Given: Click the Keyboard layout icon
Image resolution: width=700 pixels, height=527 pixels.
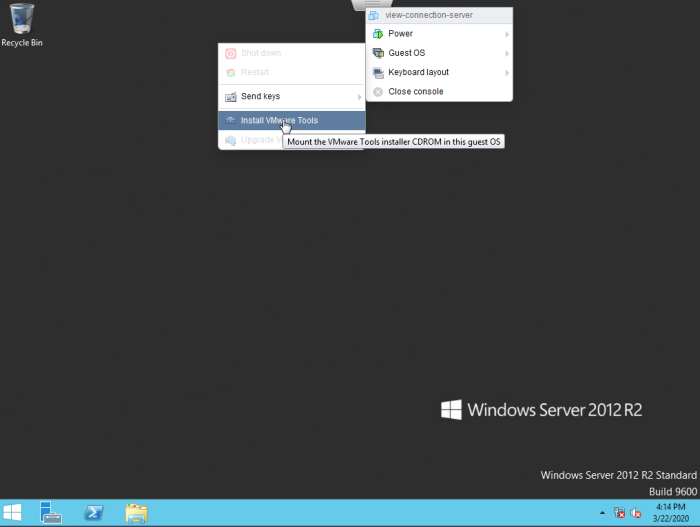Looking at the screenshot, I should click(x=378, y=72).
